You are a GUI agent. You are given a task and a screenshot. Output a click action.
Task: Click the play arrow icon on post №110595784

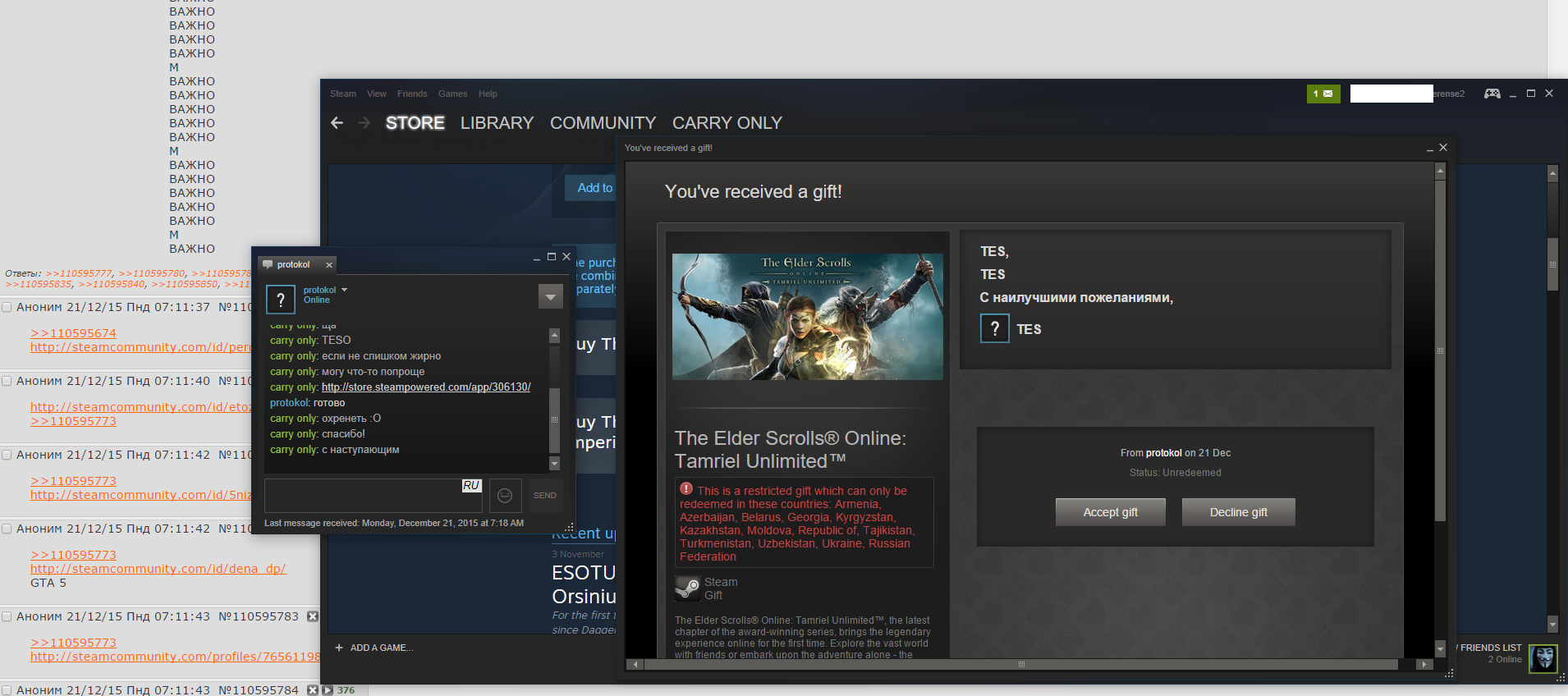(328, 690)
